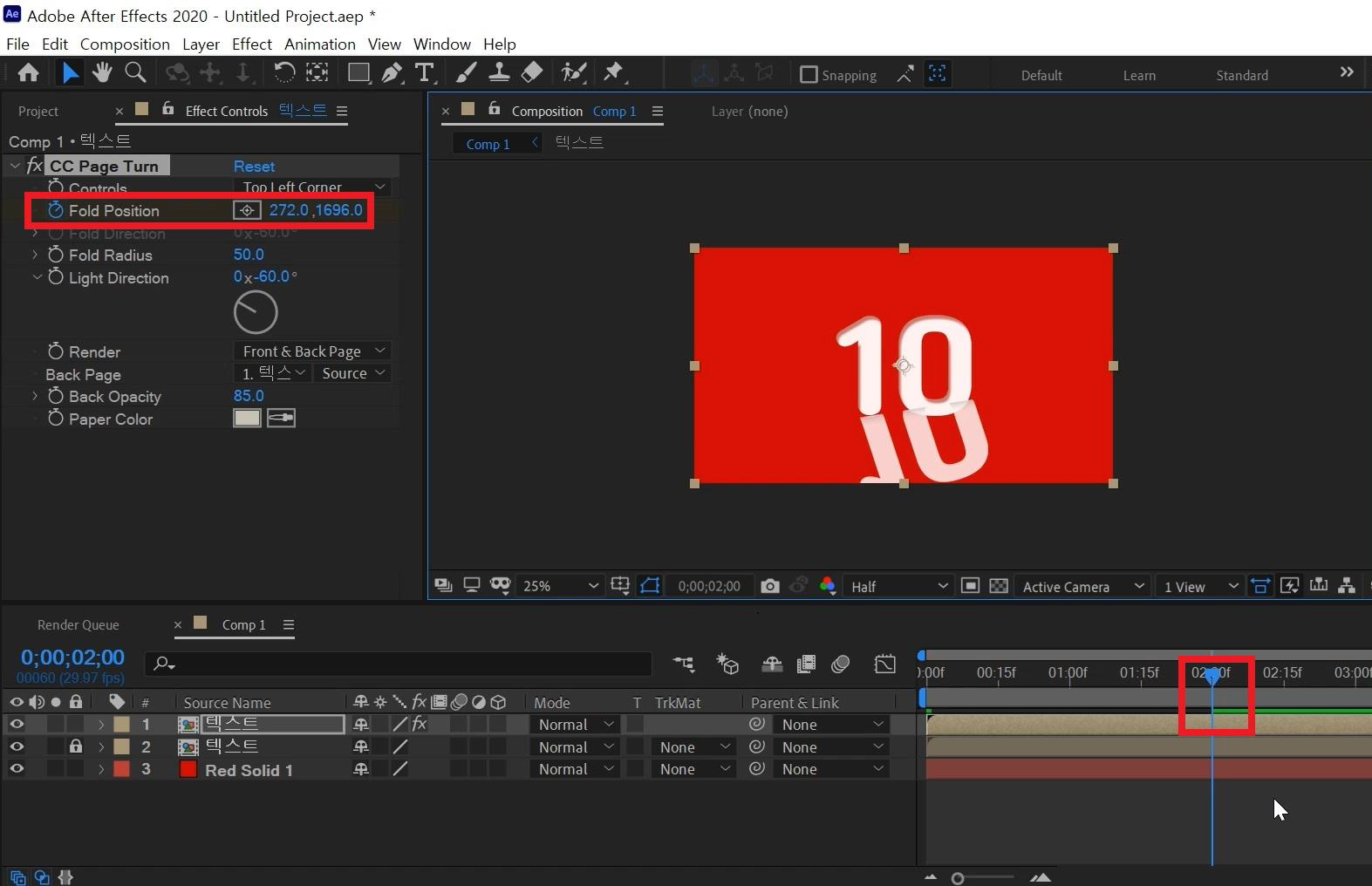Open the channel and color management icon
This screenshot has width=1372, height=886.
coord(828,586)
